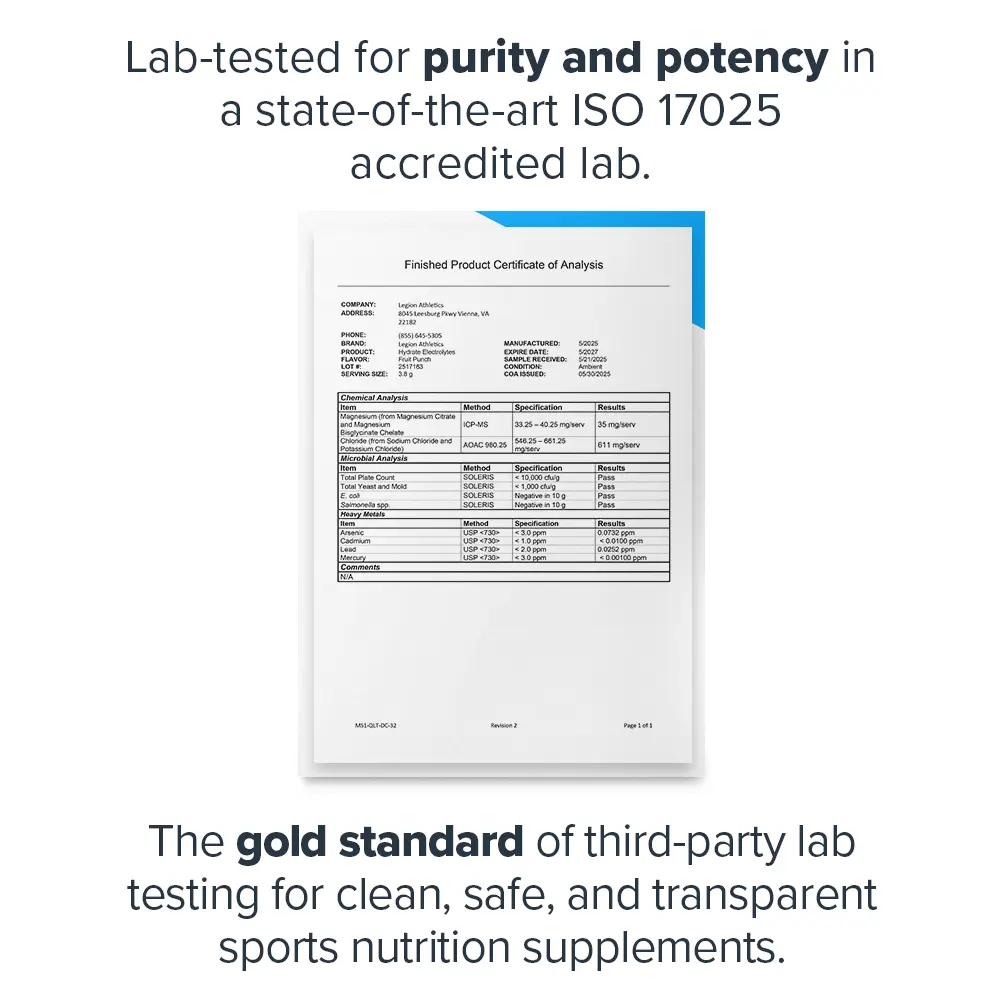This screenshot has height=1000, width=1000.
Task: Click the "Finished Product Certificate of Analysis" title
Action: tap(503, 265)
